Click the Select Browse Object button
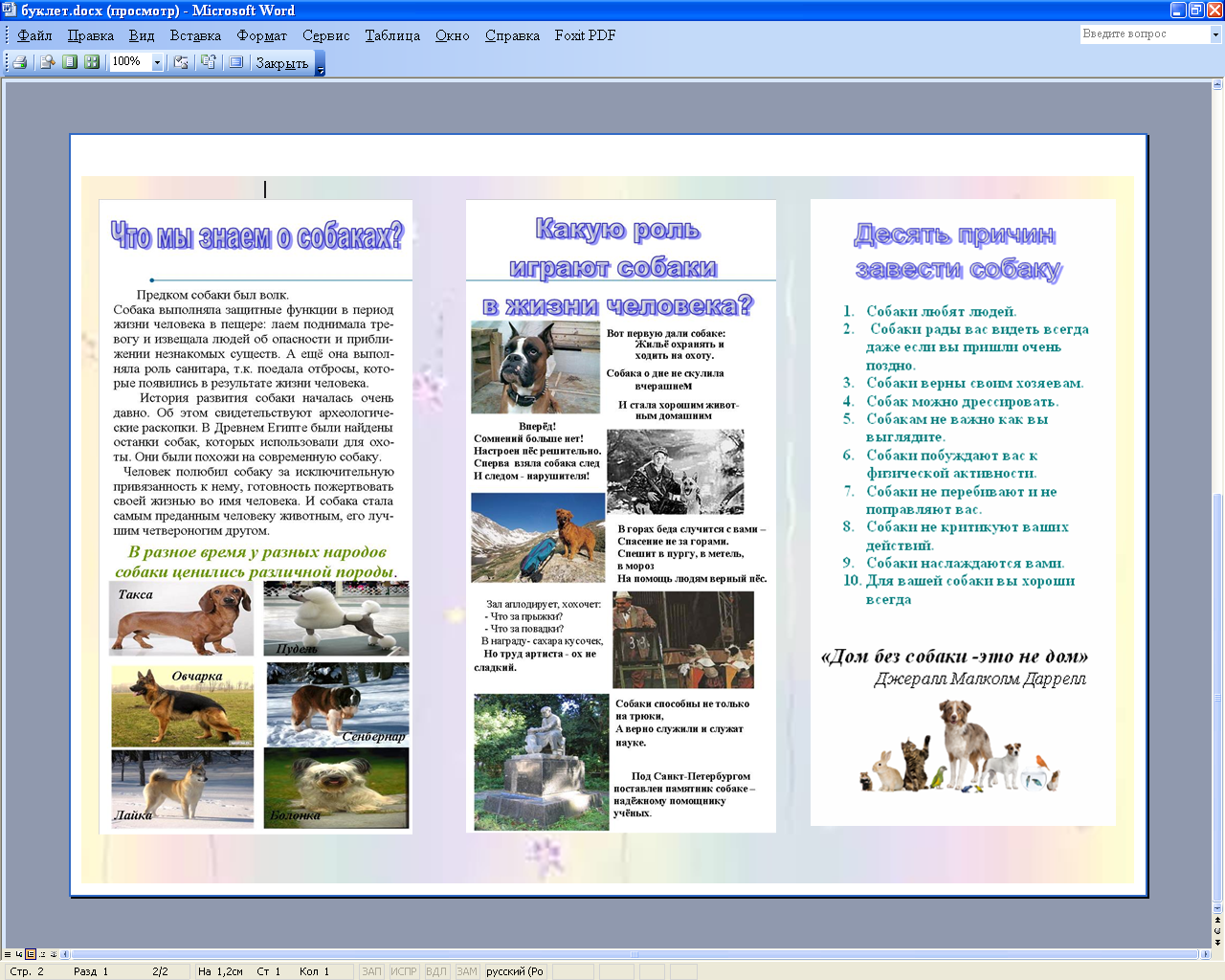 point(1217,931)
